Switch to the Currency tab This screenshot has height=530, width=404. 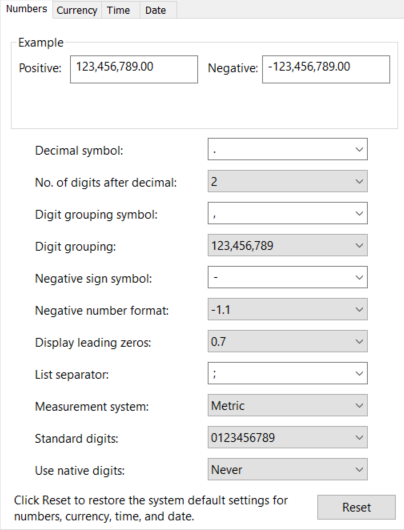click(x=77, y=10)
